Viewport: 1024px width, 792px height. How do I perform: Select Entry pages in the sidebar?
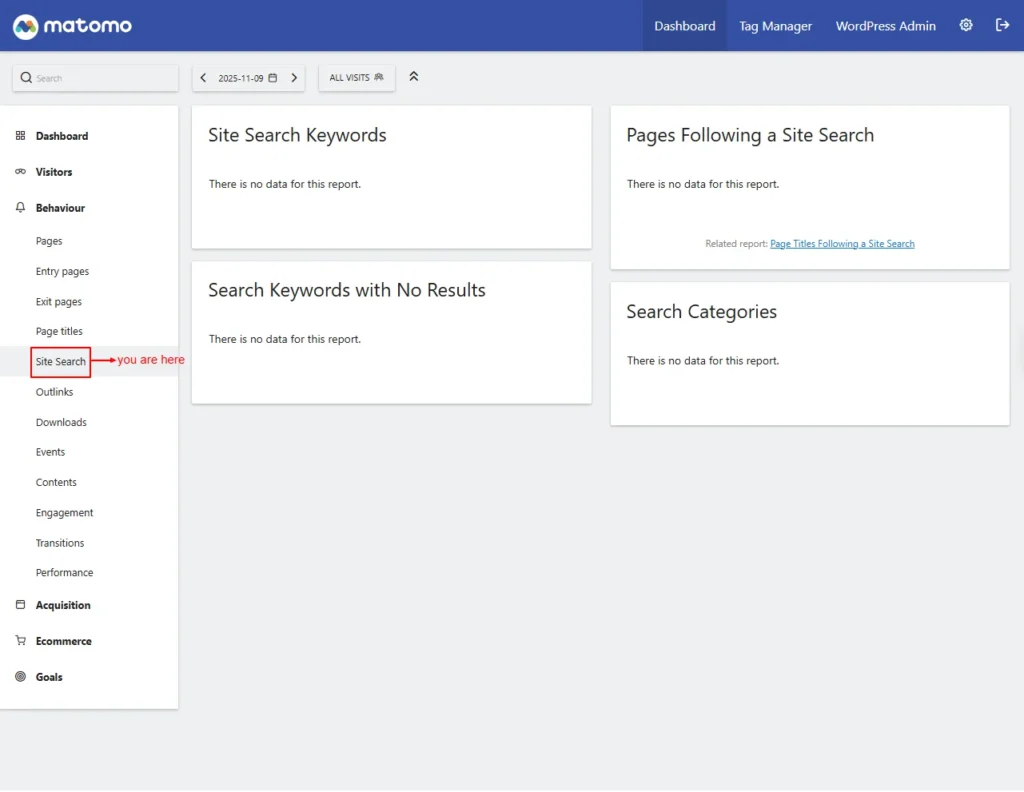coord(62,272)
